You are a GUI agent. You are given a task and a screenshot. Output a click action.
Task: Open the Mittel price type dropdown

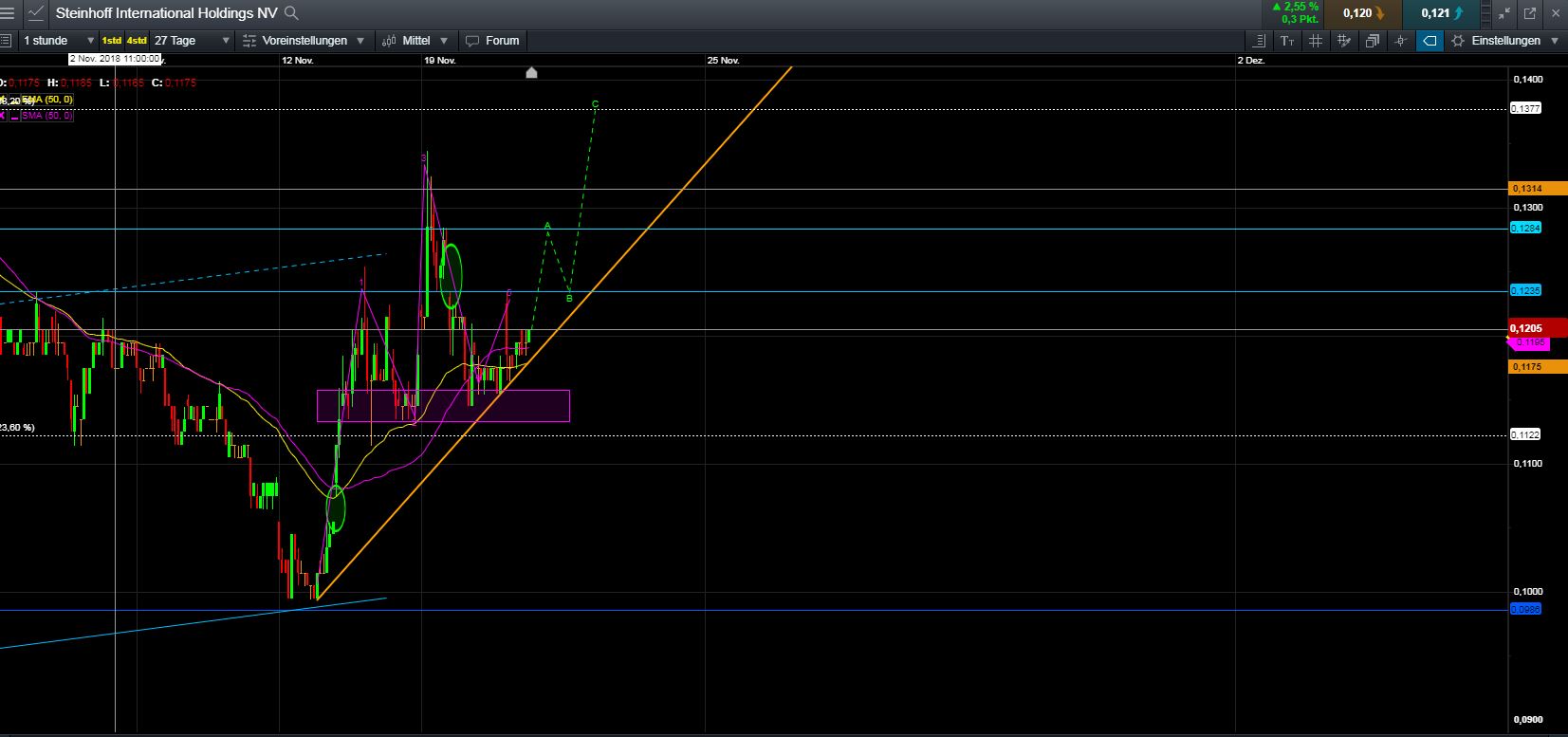click(x=415, y=41)
